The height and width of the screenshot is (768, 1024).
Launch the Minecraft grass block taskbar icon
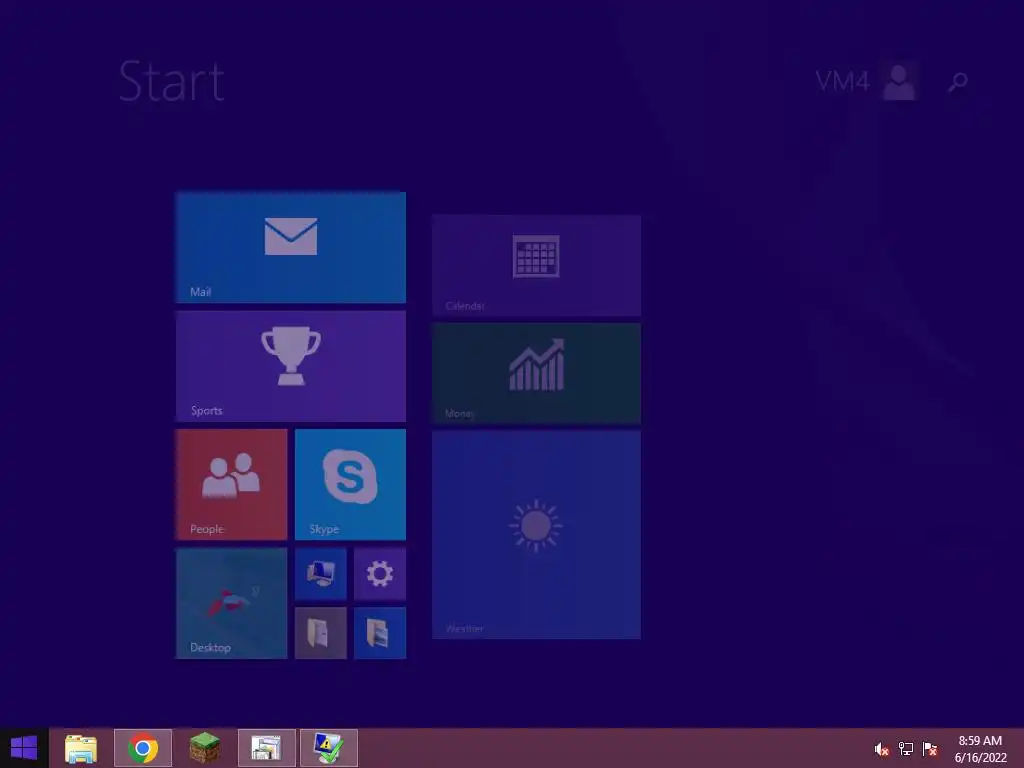[x=204, y=748]
